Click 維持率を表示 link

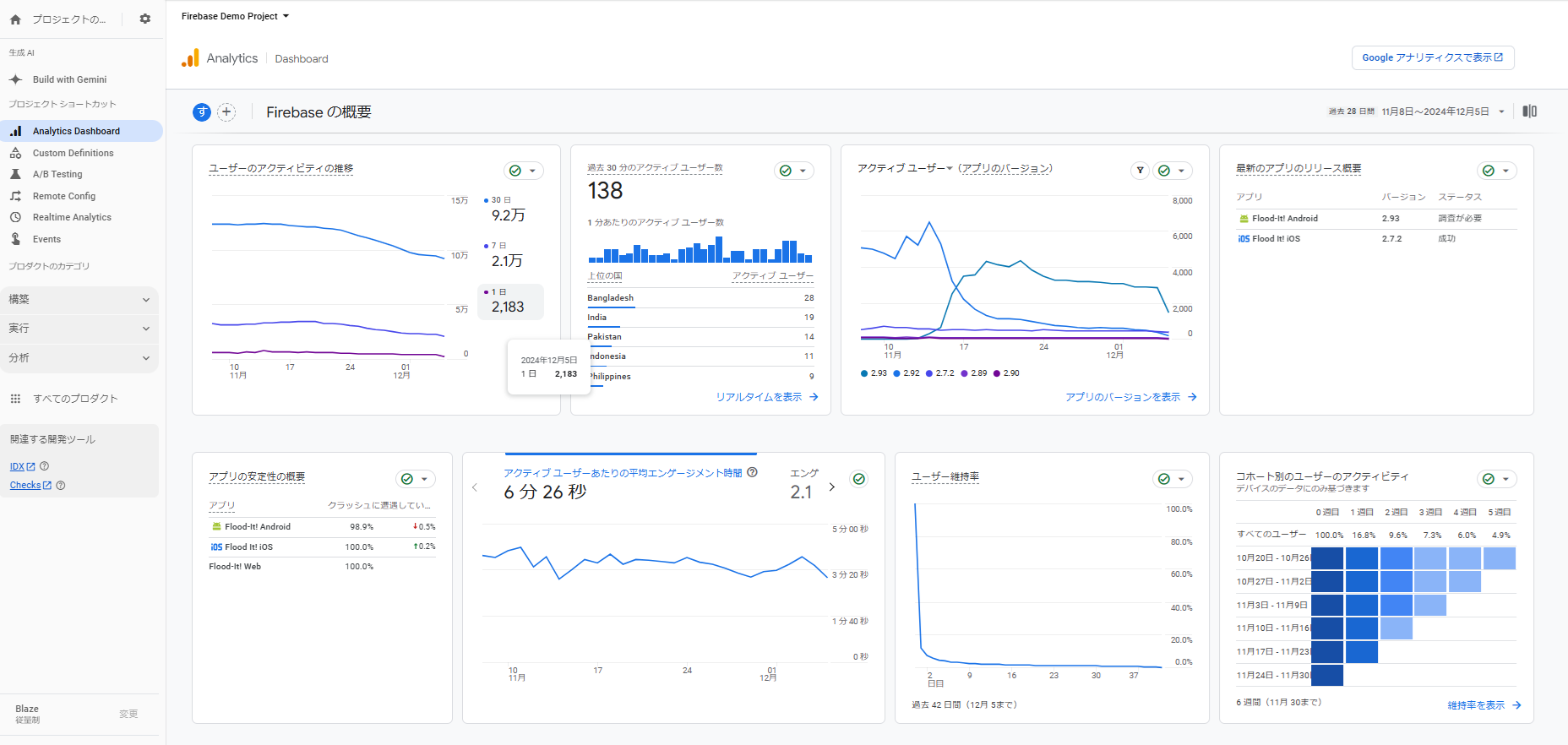click(x=1484, y=705)
